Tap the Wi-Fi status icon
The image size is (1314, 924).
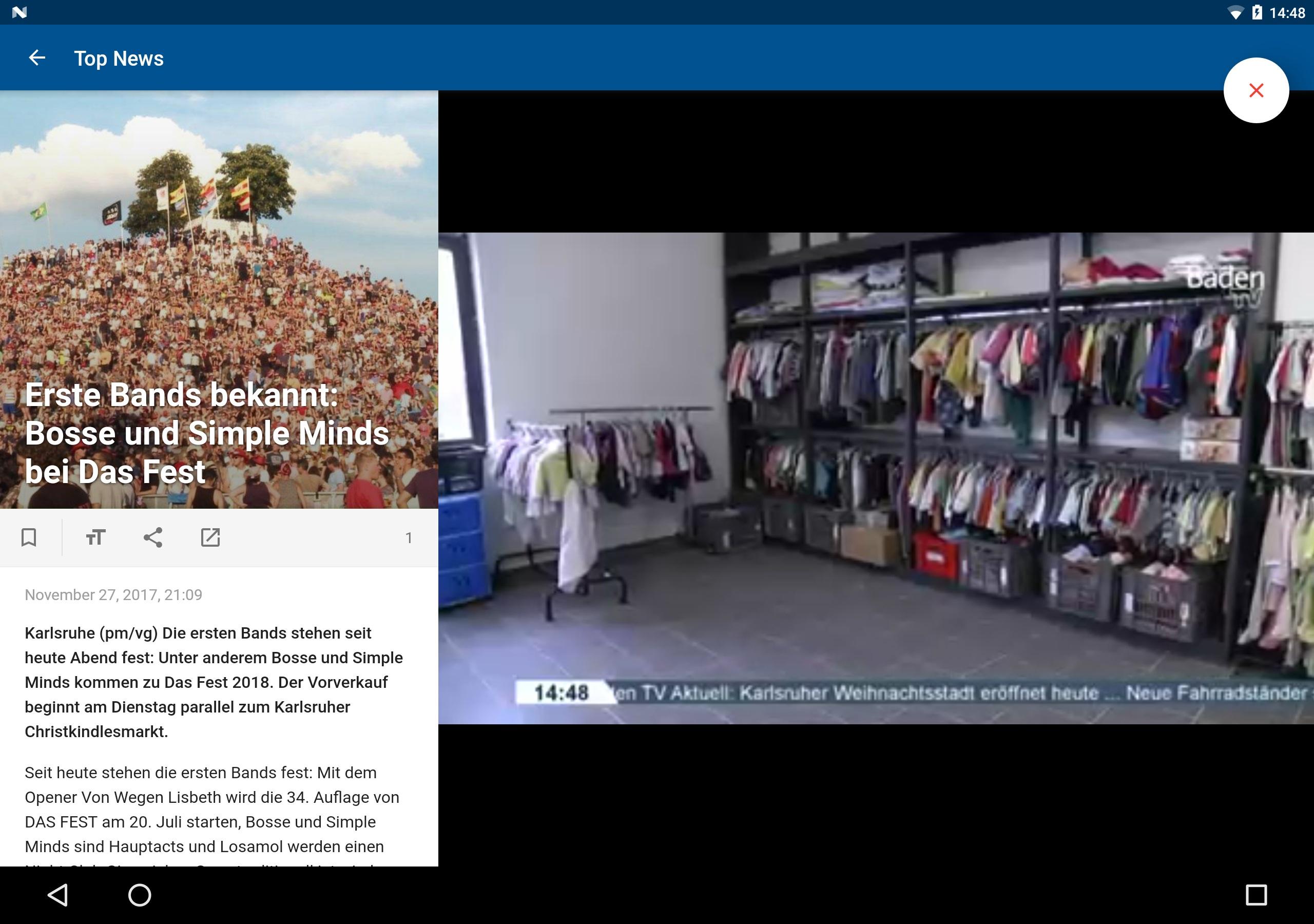click(x=1235, y=13)
